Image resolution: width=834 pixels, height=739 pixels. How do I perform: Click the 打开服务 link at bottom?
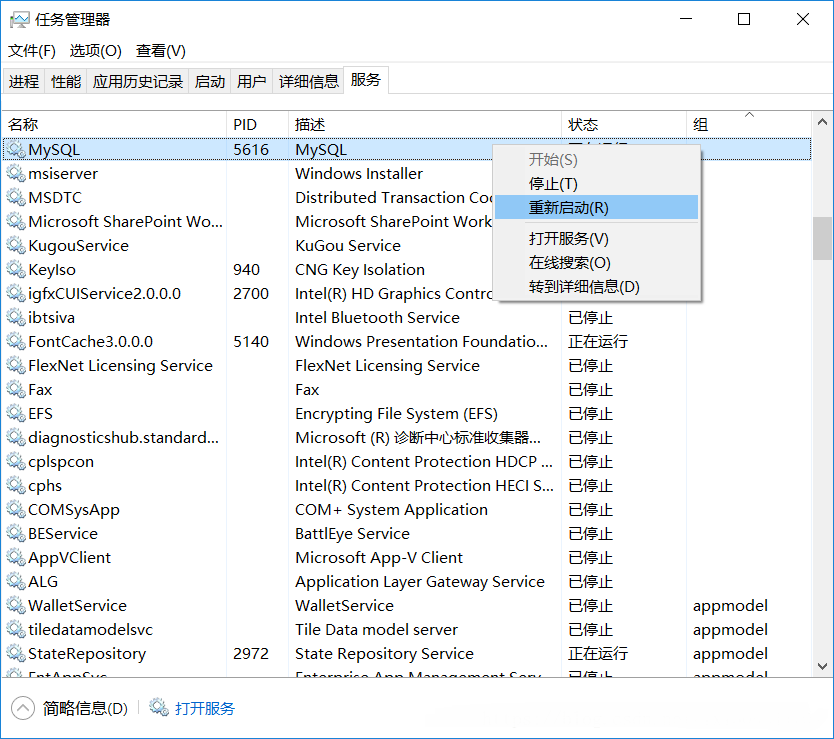(x=205, y=708)
